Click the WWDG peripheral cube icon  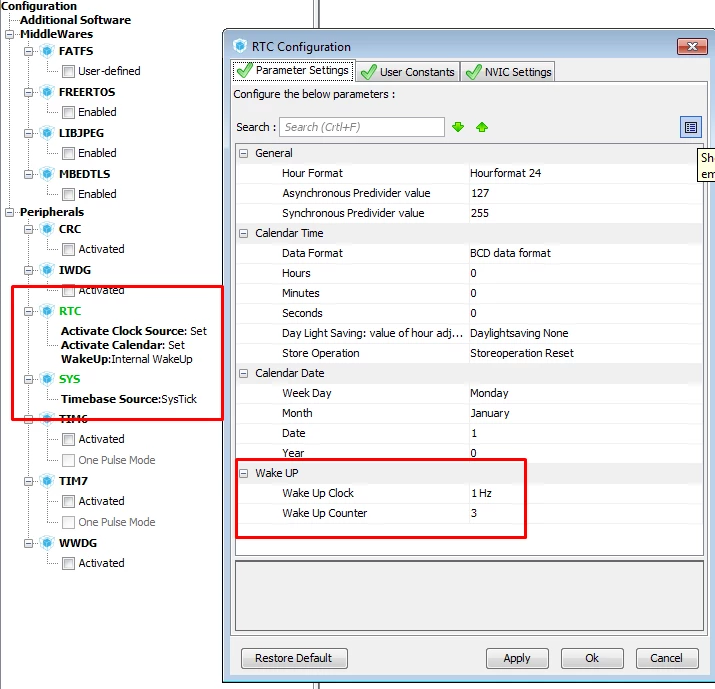pos(47,543)
